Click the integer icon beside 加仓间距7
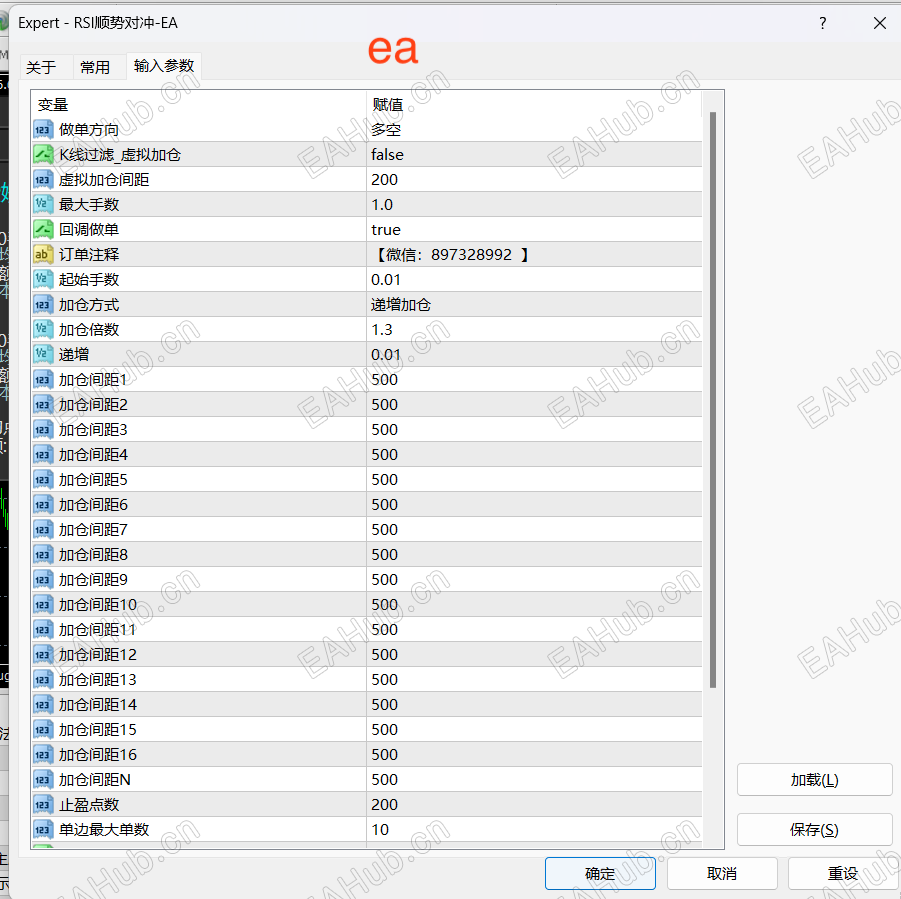This screenshot has height=899, width=901. pyautogui.click(x=43, y=530)
